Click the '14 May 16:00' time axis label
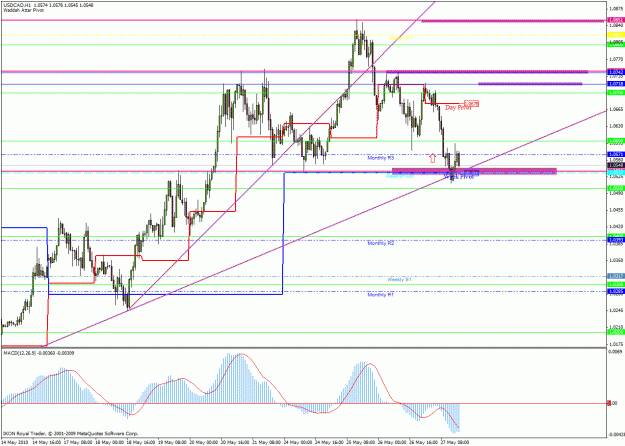Screen dimensions: 625x446 (x=47, y=442)
